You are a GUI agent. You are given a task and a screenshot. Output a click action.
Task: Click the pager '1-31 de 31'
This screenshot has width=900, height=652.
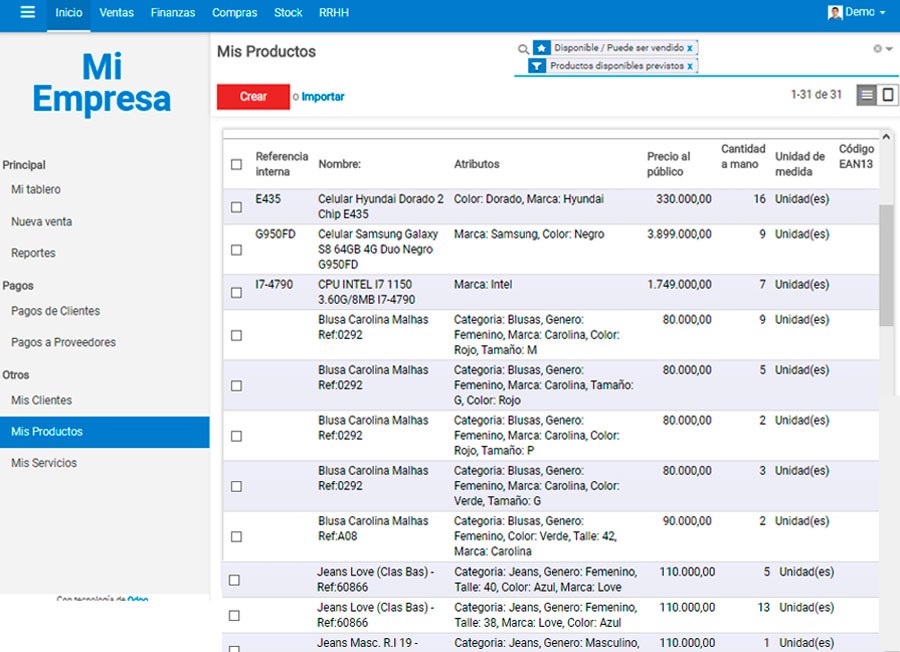[816, 95]
